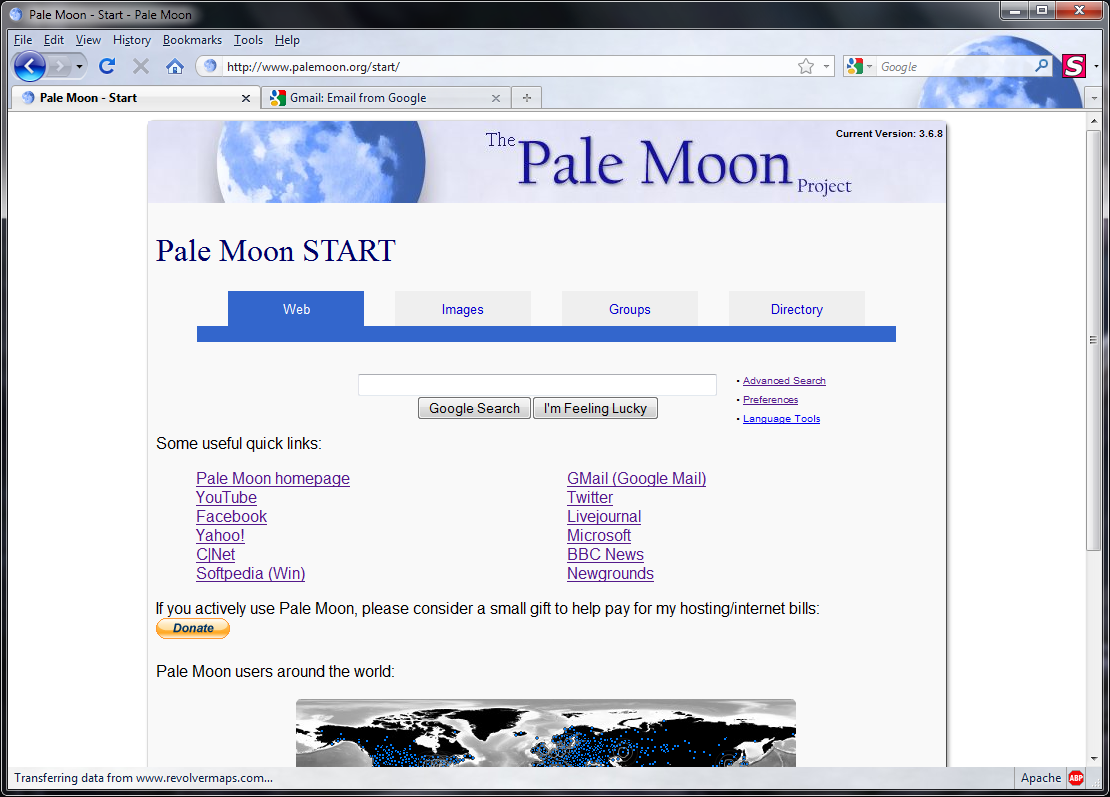Click the vertical scrollbar thumb
This screenshot has width=1110, height=797.
click(x=1094, y=340)
